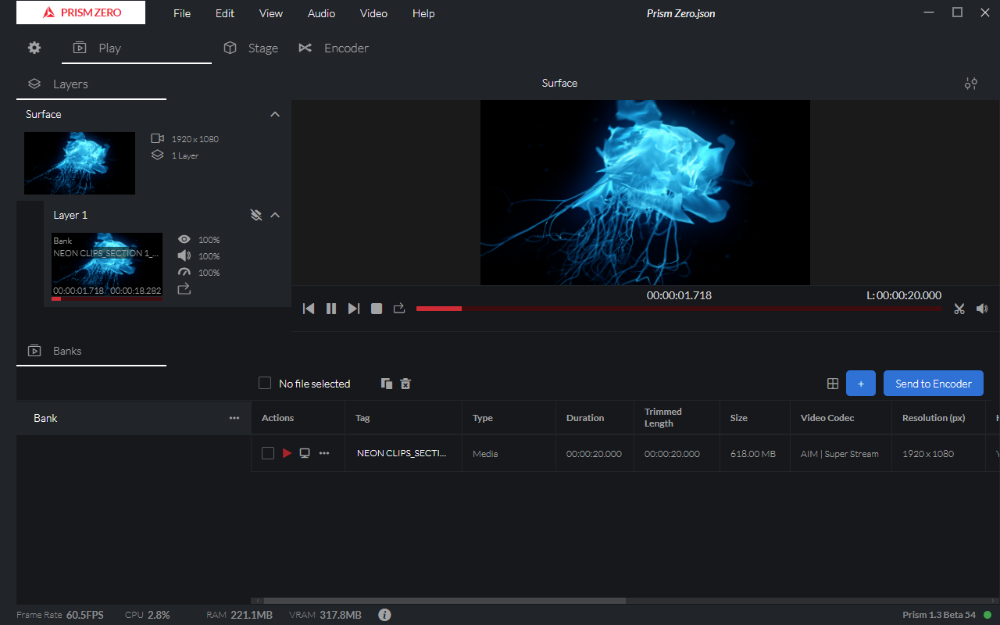Collapse the Layer 1 panel chevron
The width and height of the screenshot is (1000, 625).
(275, 215)
